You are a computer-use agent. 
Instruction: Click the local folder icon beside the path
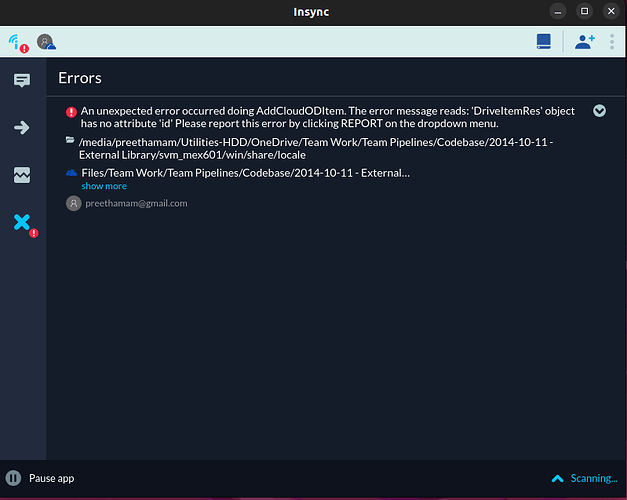pyautogui.click(x=70, y=140)
